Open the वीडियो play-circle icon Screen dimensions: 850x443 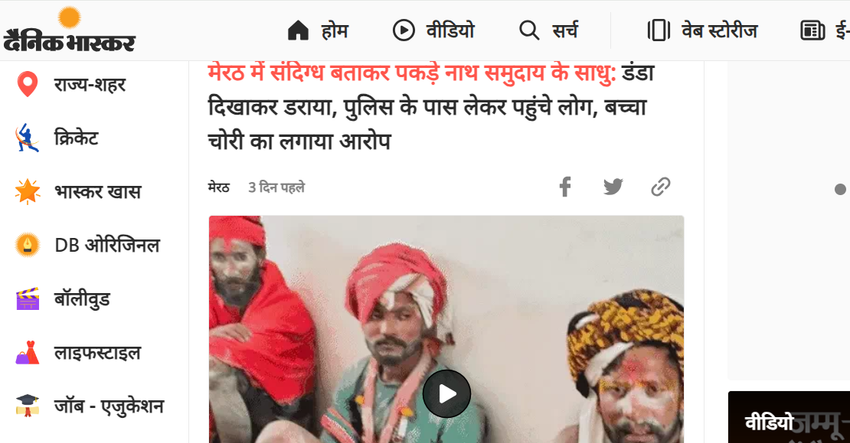[404, 30]
